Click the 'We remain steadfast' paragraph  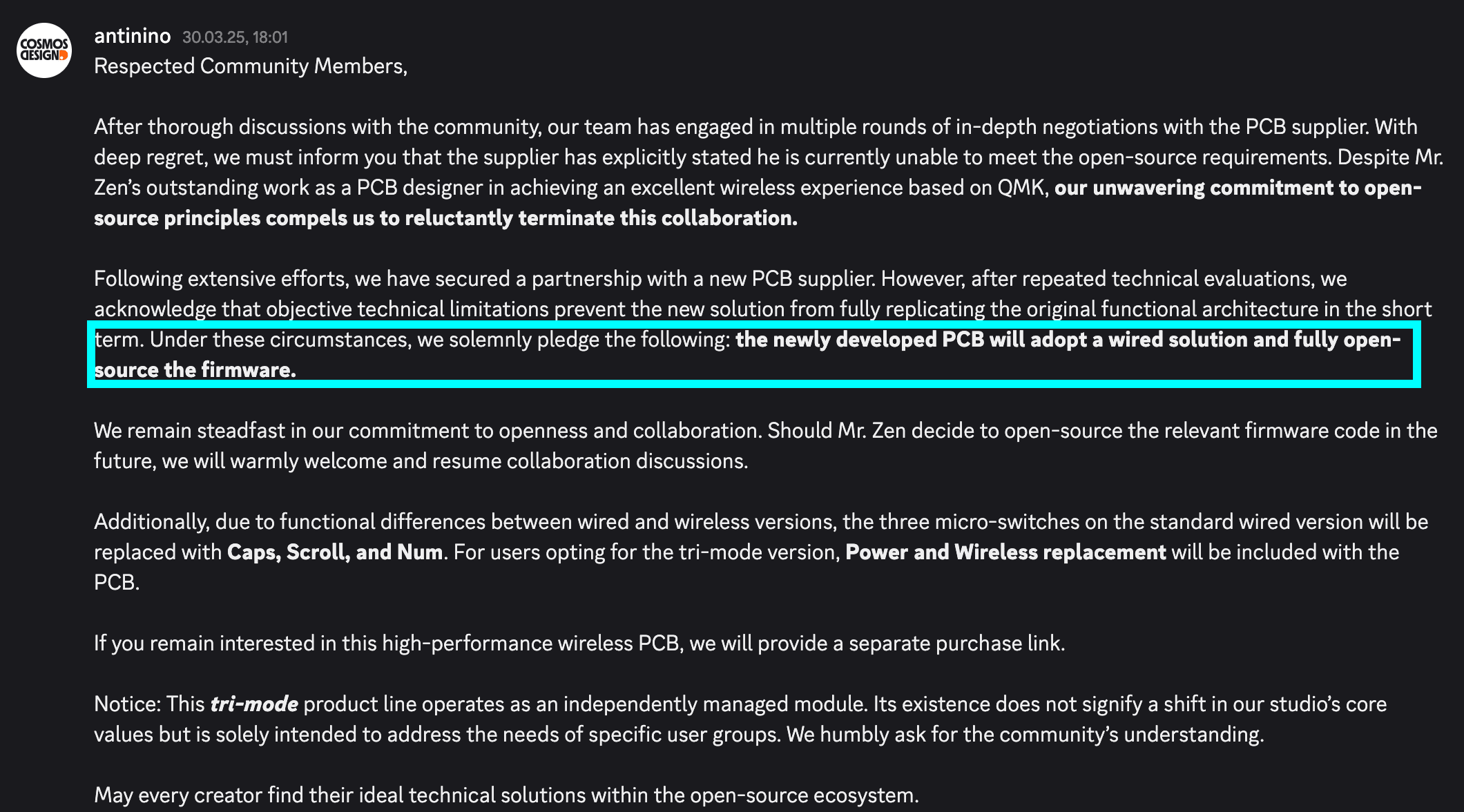coord(766,446)
